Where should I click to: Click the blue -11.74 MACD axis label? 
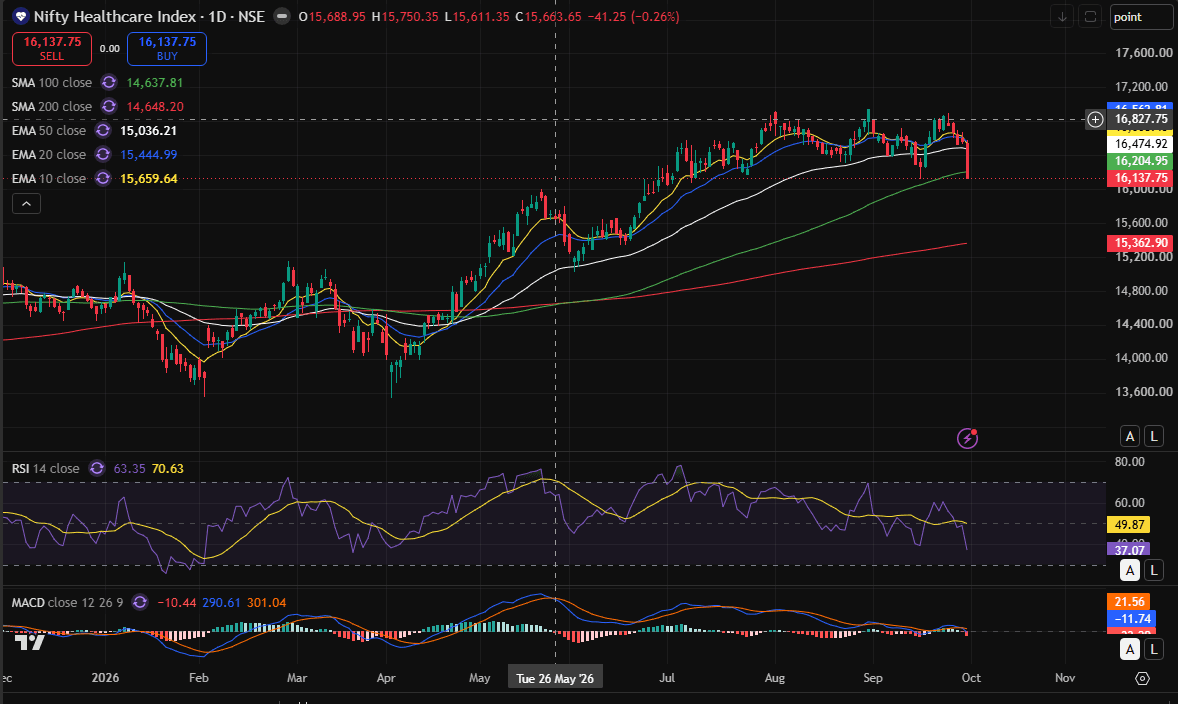pos(1129,618)
